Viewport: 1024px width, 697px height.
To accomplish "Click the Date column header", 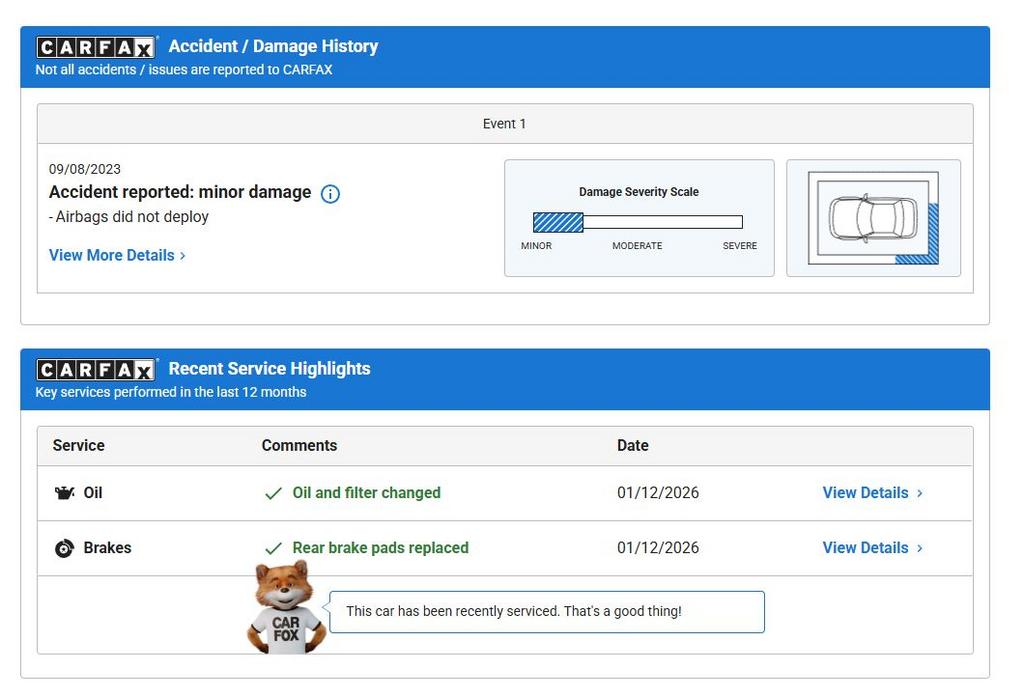I will click(632, 446).
